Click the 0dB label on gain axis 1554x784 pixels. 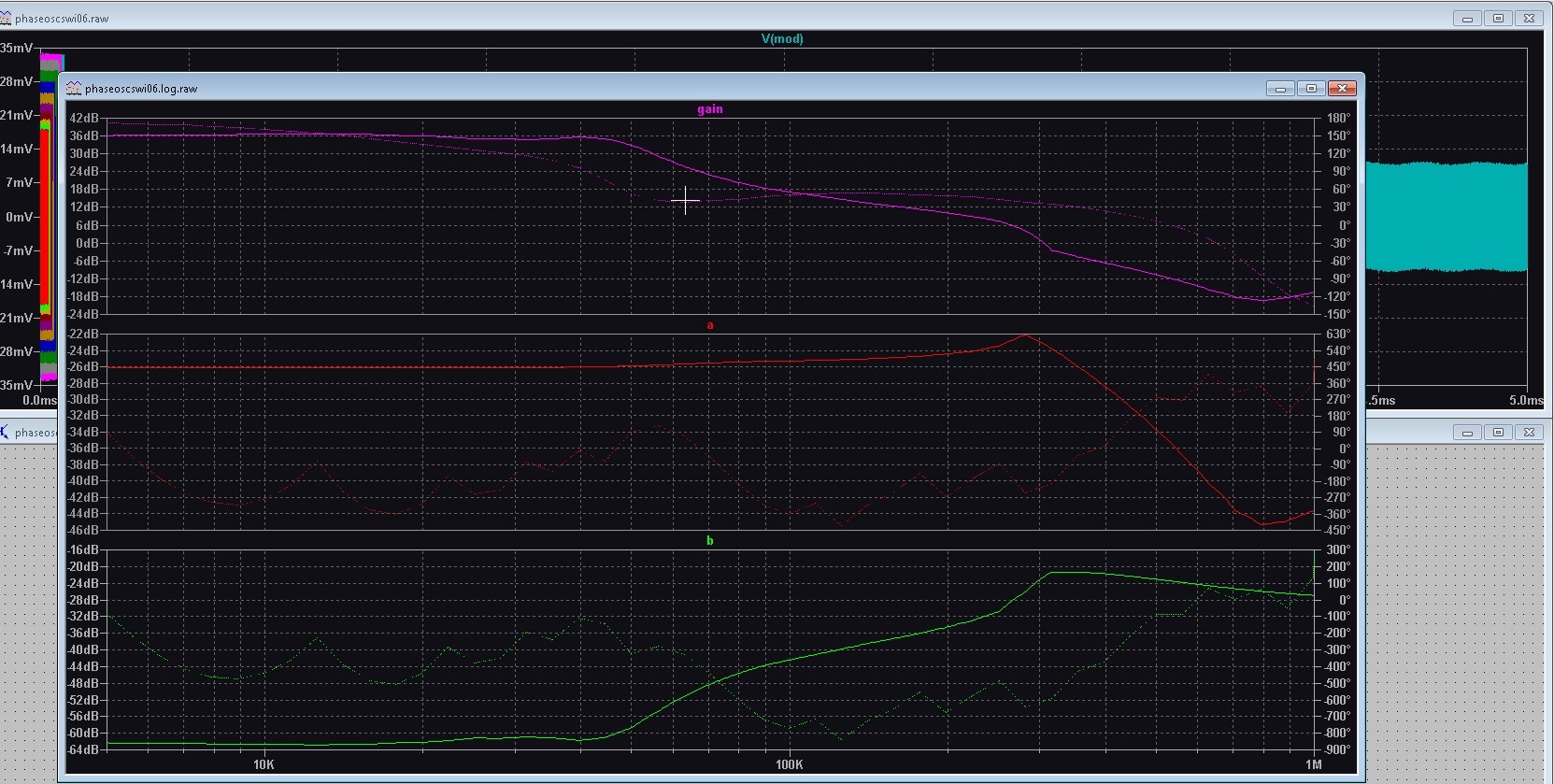(87, 243)
